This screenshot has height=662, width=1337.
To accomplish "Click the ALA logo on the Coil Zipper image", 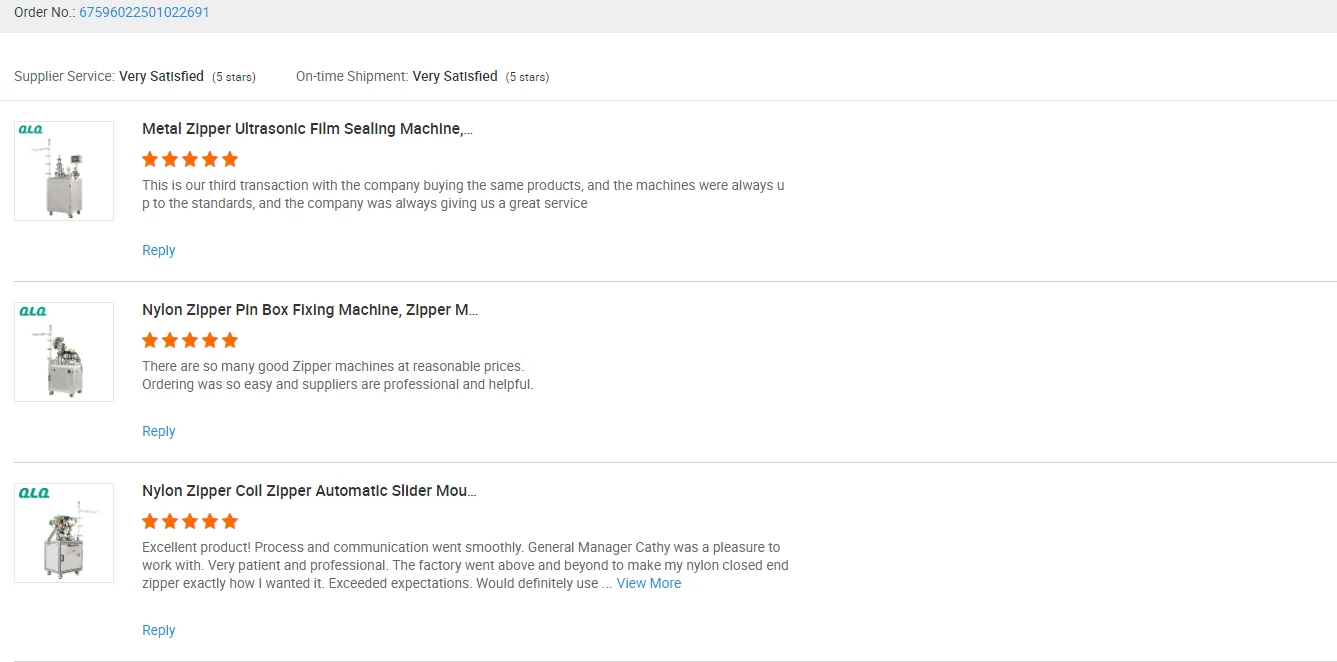I will coord(32,492).
